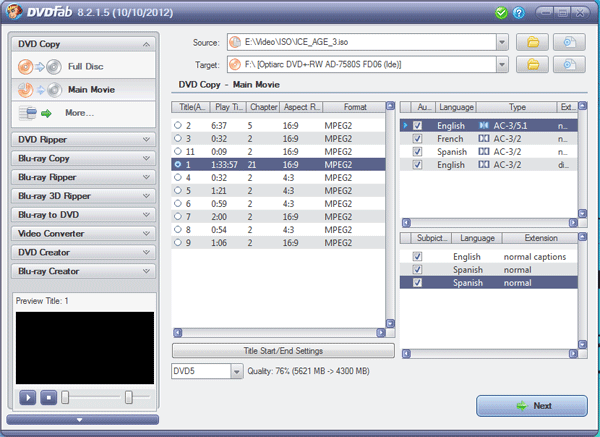Click the target ISO image icon button

click(x=569, y=64)
